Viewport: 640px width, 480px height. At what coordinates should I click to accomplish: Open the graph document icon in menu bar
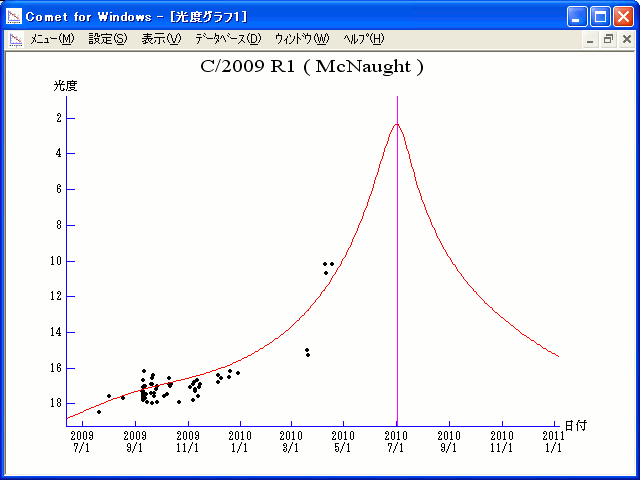tap(16, 39)
